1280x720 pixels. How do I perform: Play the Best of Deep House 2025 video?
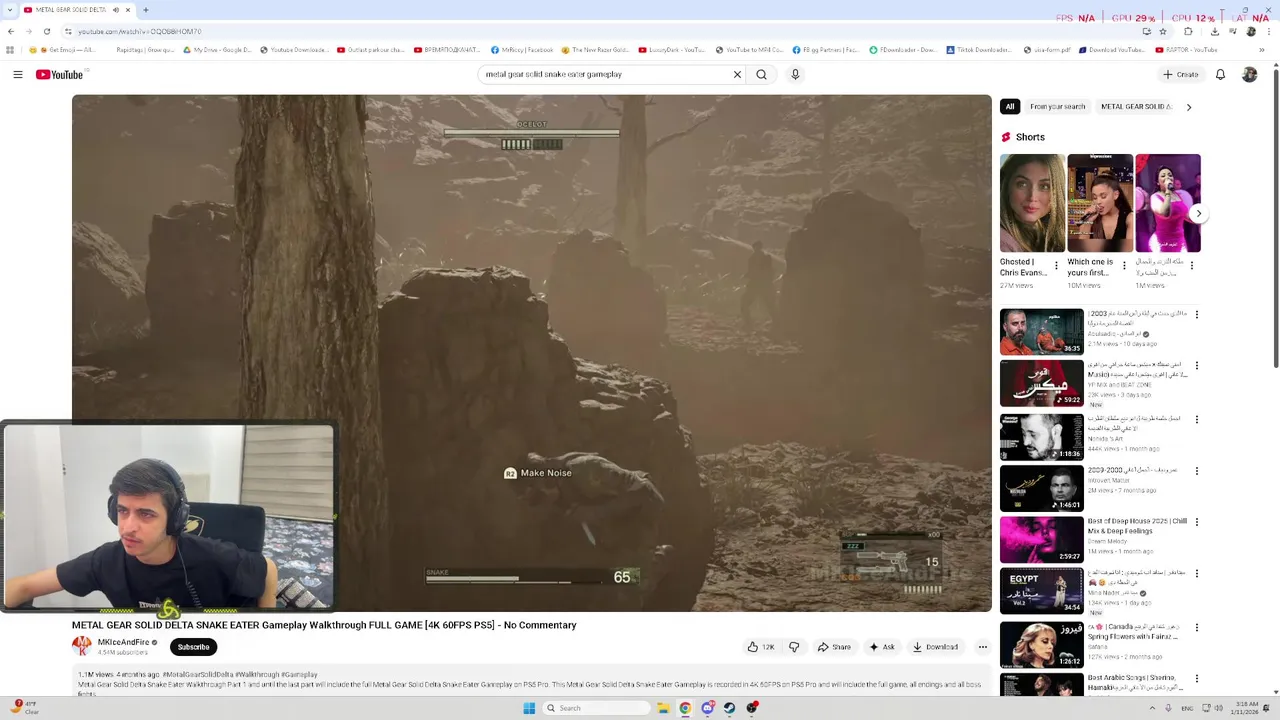pos(1041,539)
